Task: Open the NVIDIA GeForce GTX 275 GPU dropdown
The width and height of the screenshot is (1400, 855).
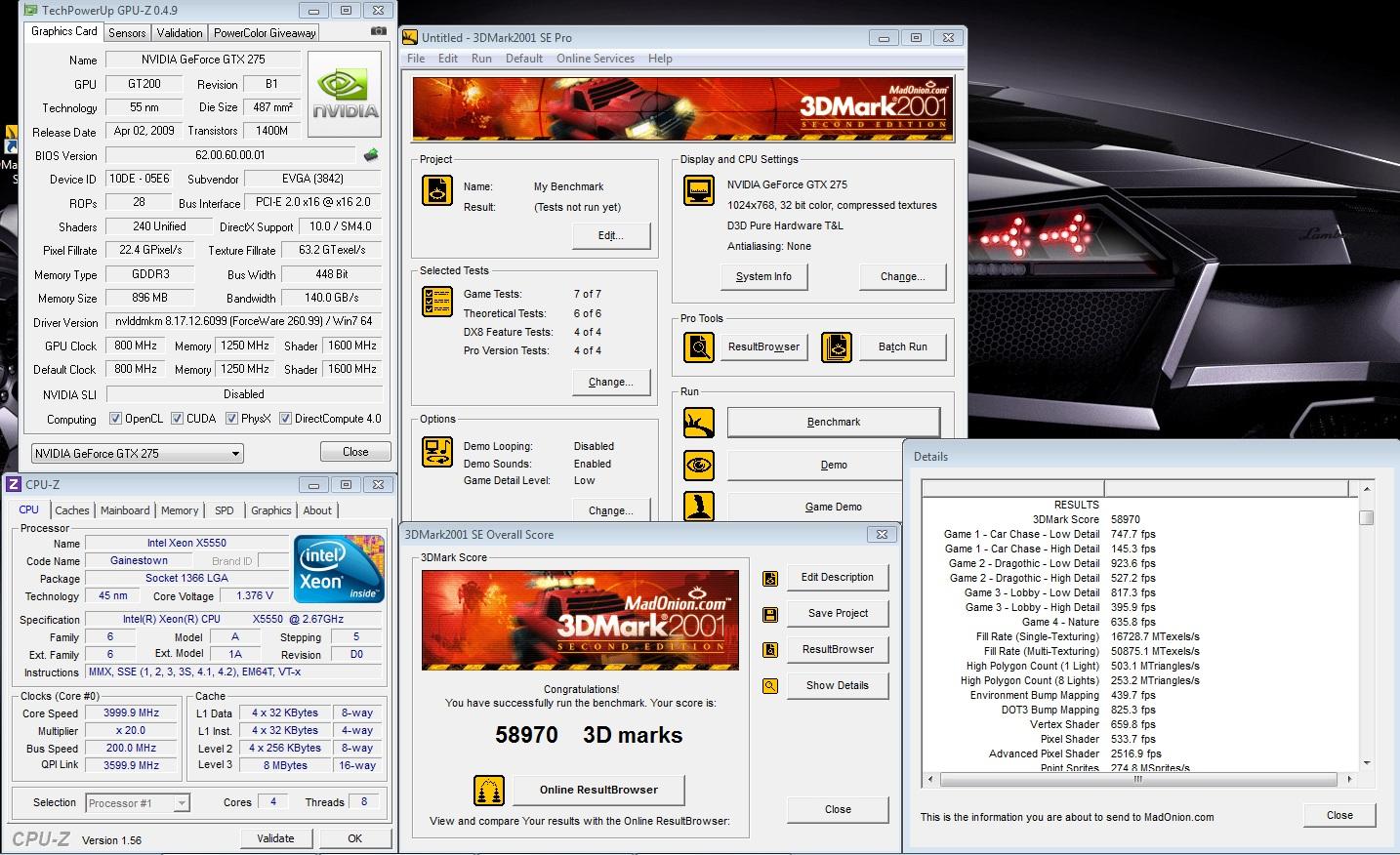Action: tap(138, 453)
